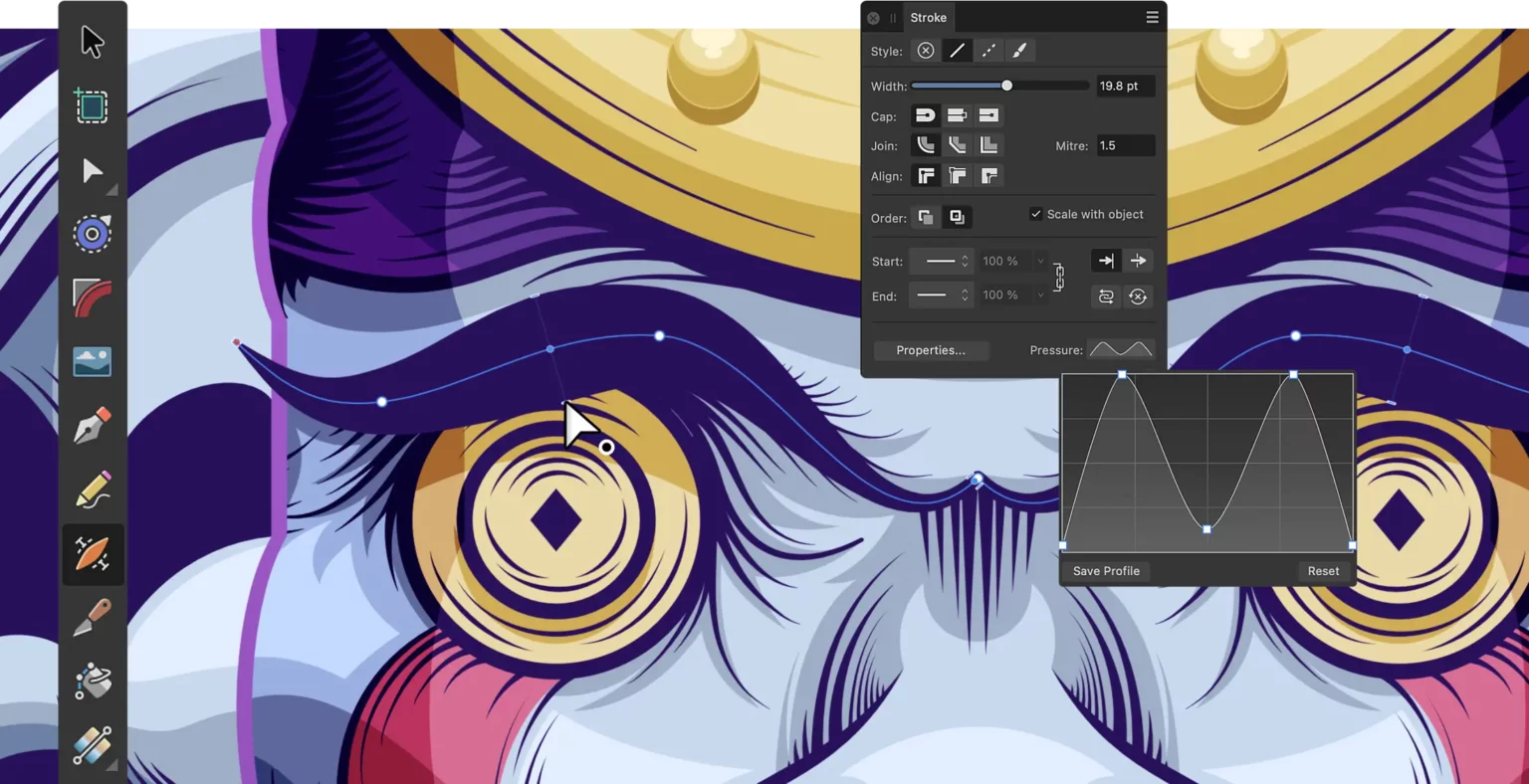Reset the pressure profile
This screenshot has width=1529, height=784.
pyautogui.click(x=1323, y=571)
